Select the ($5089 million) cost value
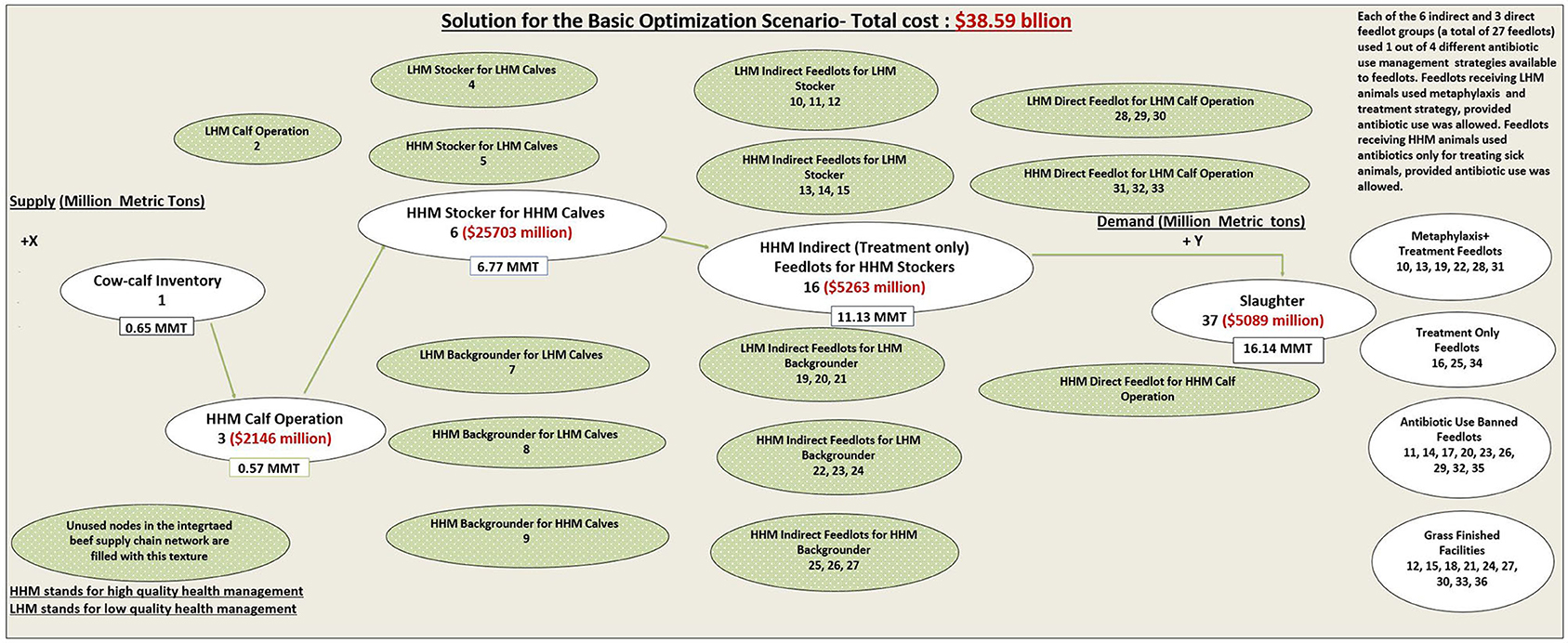 point(1272,321)
